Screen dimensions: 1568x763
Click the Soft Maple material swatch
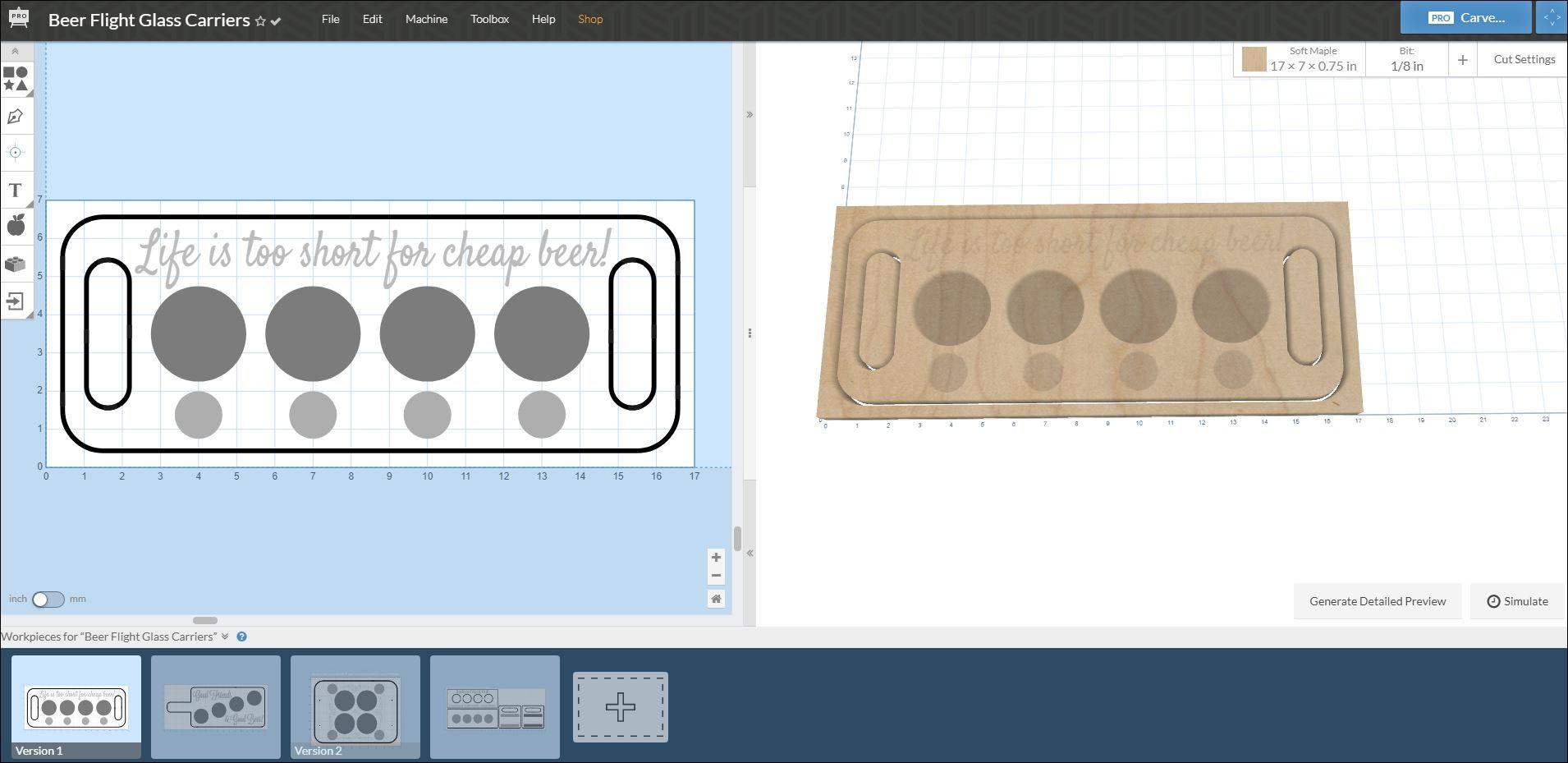point(1254,59)
